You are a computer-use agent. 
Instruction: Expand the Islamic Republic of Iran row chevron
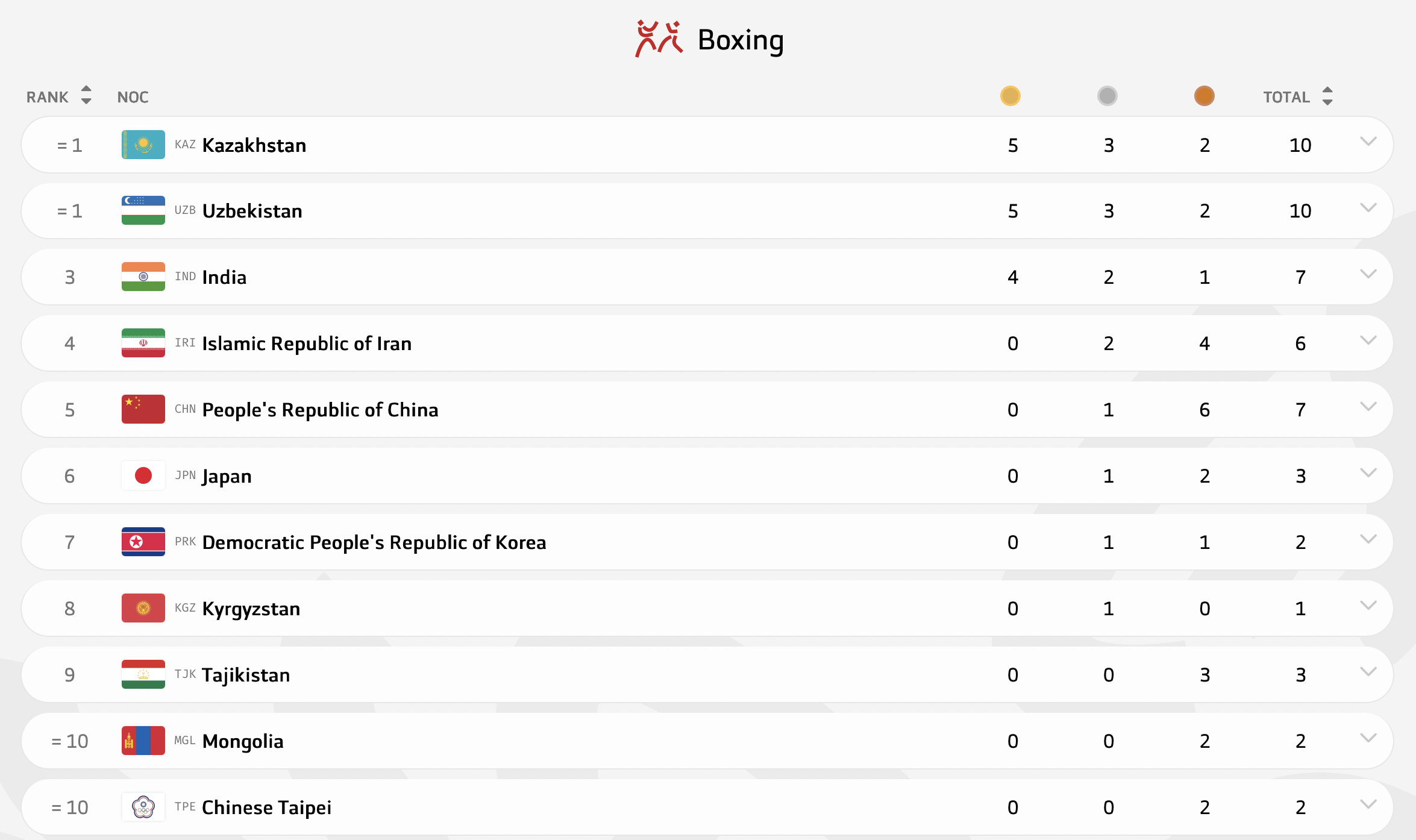click(1368, 340)
